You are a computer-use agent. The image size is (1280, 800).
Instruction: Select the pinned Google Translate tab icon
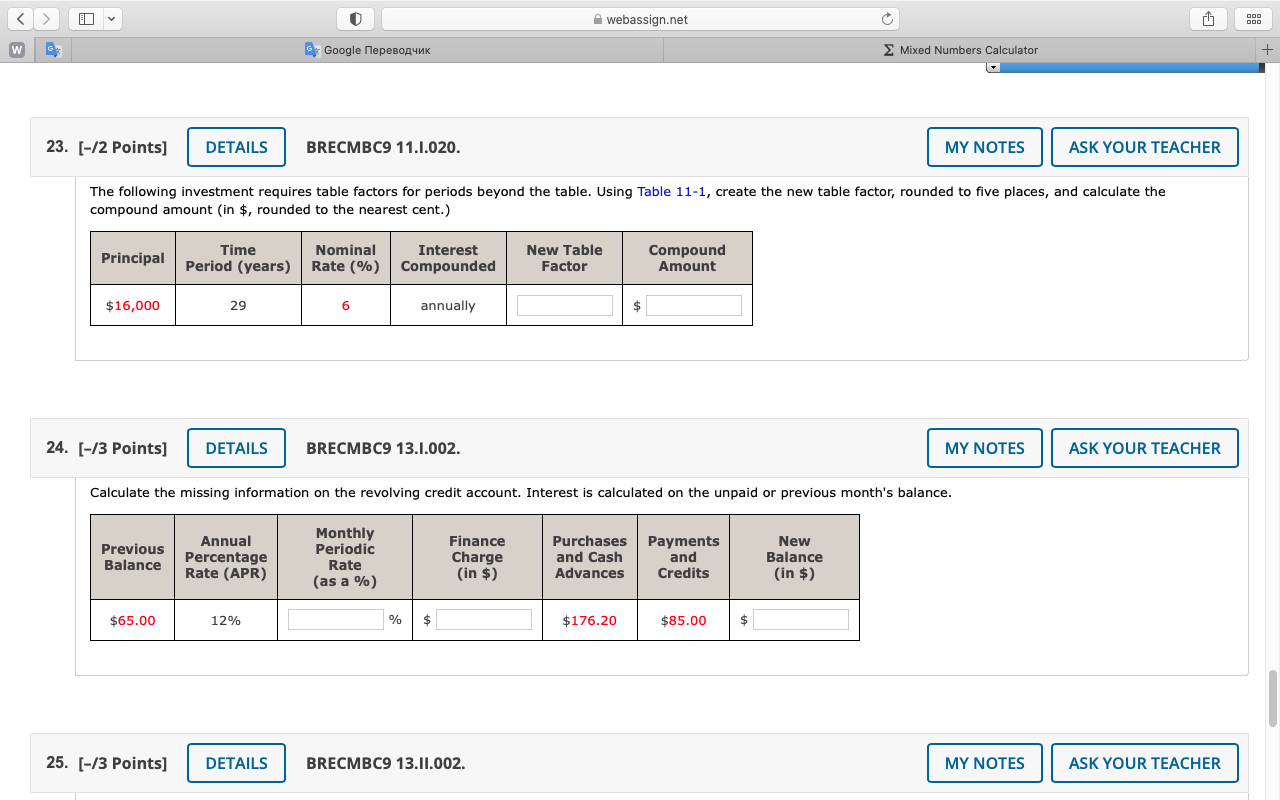pos(52,49)
